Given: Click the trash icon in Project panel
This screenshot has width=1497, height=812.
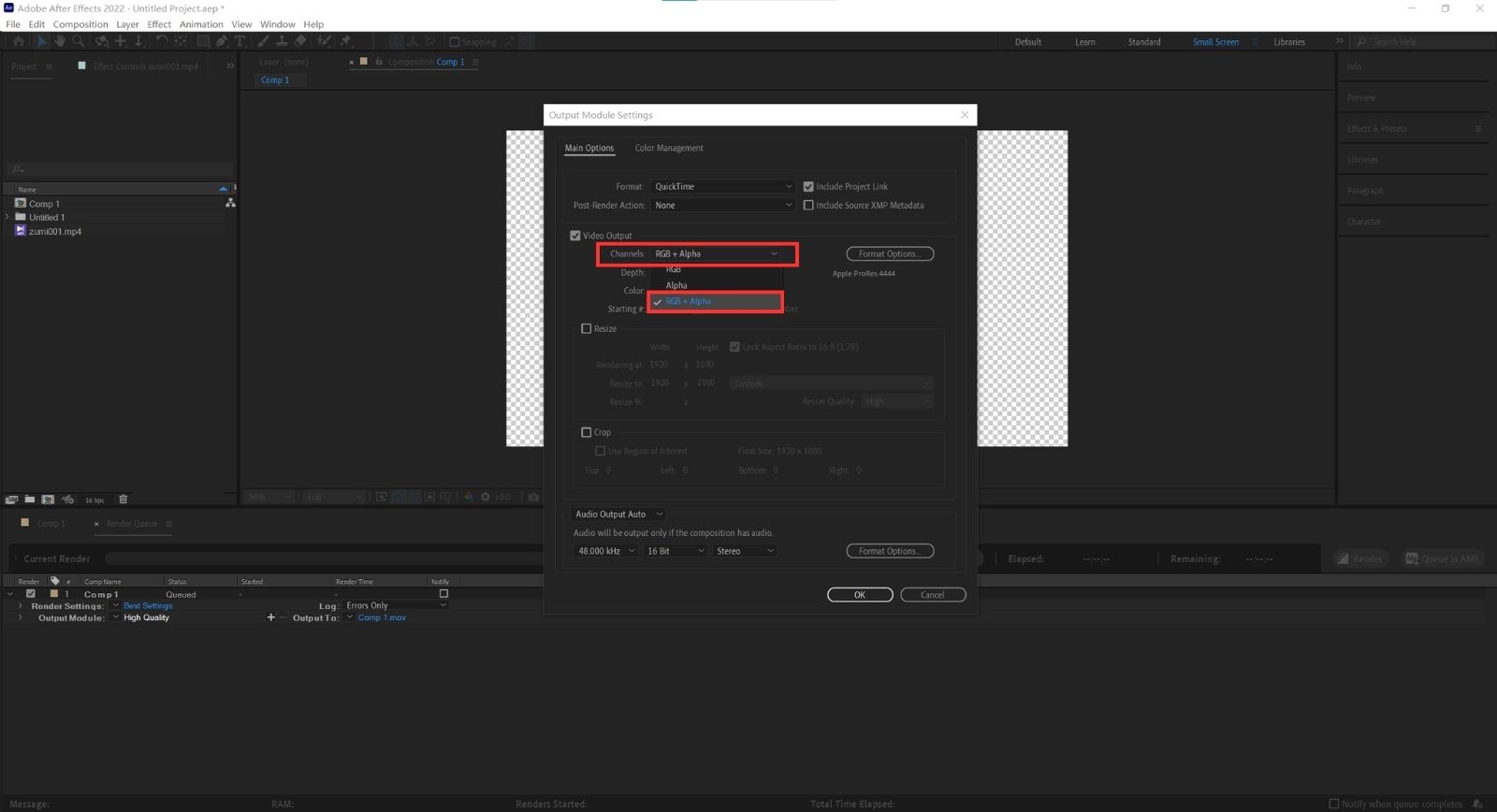Looking at the screenshot, I should tap(123, 500).
